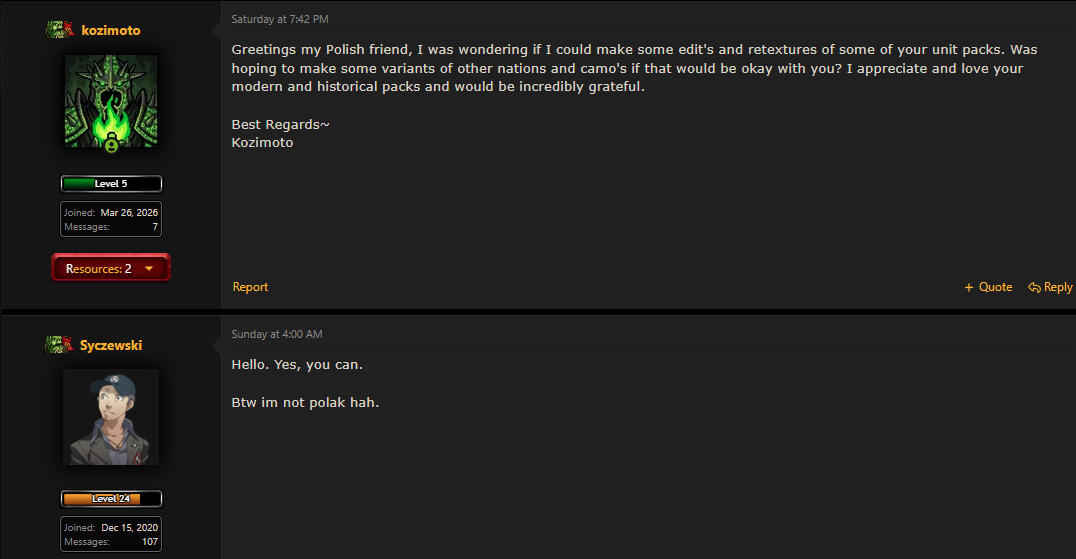Image resolution: width=1076 pixels, height=559 pixels.
Task: Open the Resources: 2 button
Action: (110, 267)
